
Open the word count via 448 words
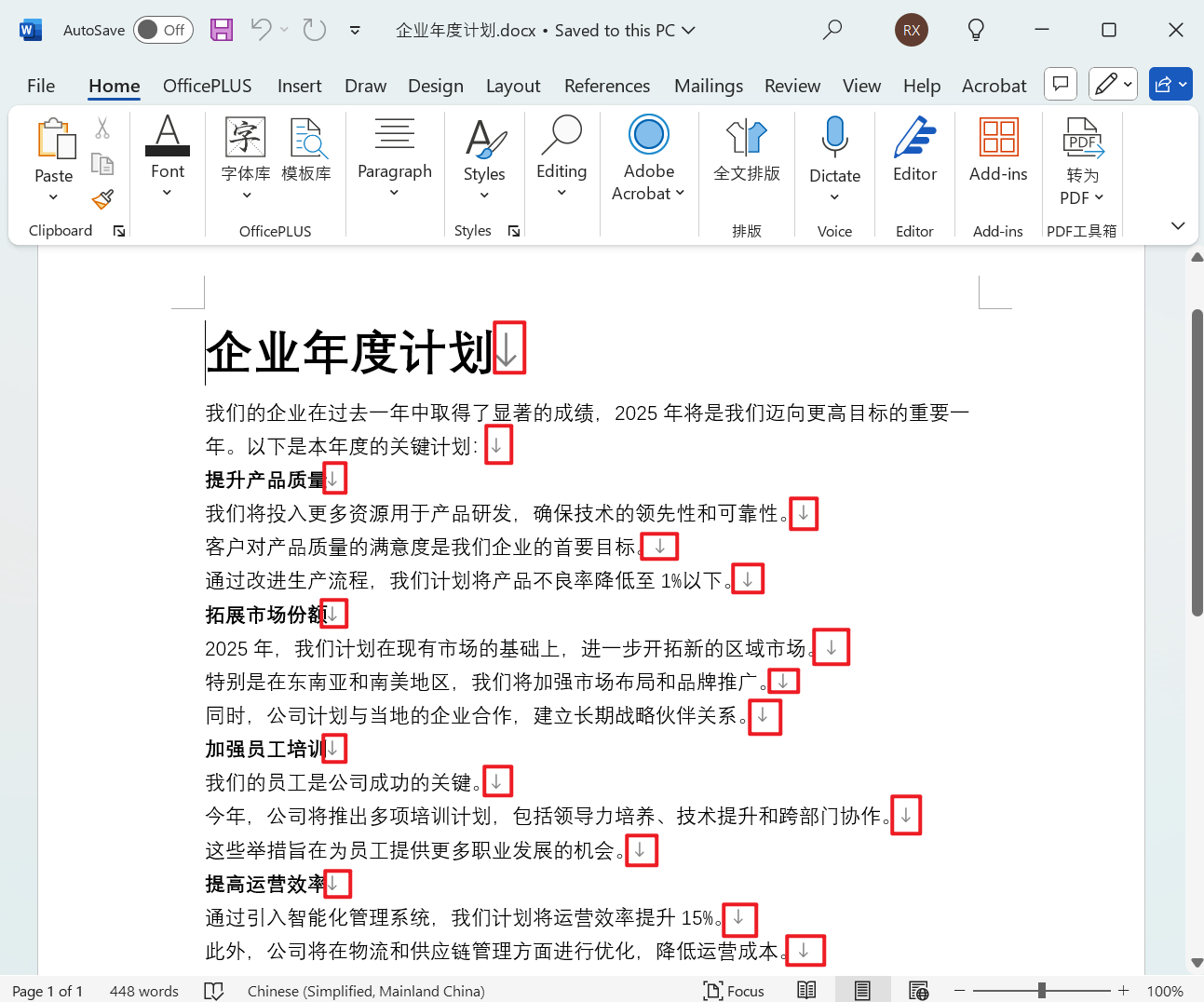click(x=144, y=990)
